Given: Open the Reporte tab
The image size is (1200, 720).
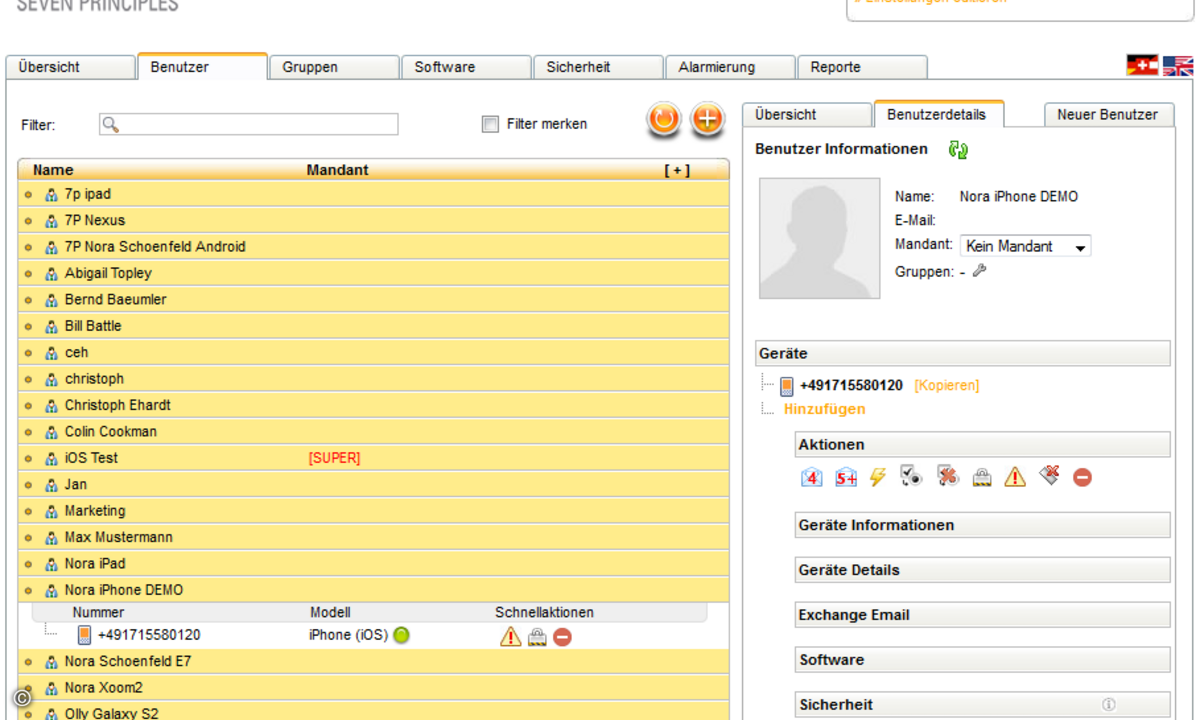Looking at the screenshot, I should 862,67.
